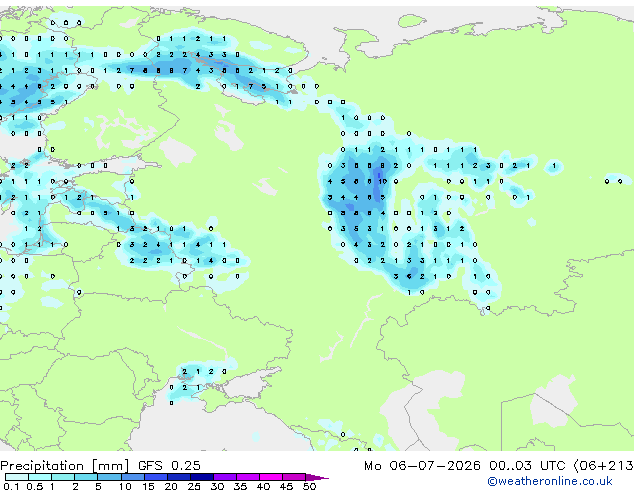Viewport: 634px width, 490px height.
Task: Click the 10 mm legend color swatch
Action: pyautogui.click(x=133, y=477)
